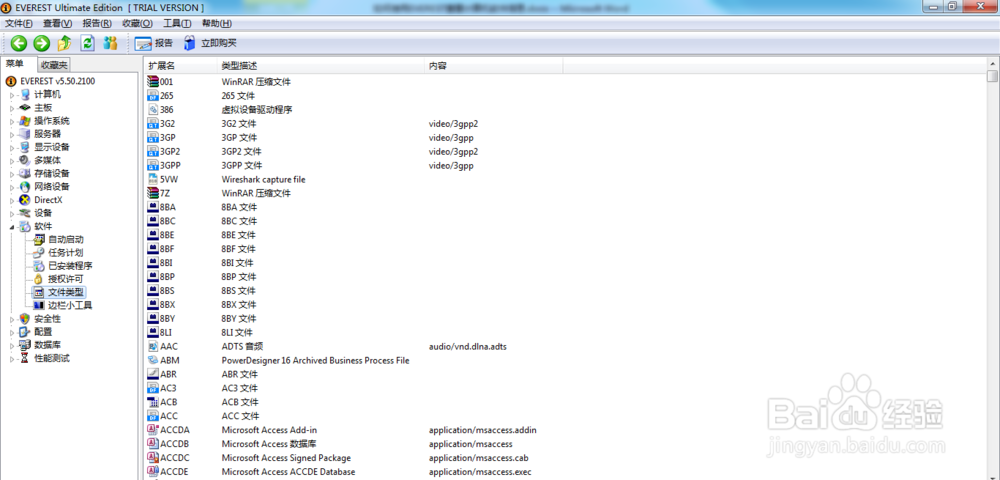Image resolution: width=1000 pixels, height=480 pixels.
Task: Open the 已安装程序 tree item
Action: coord(63,266)
